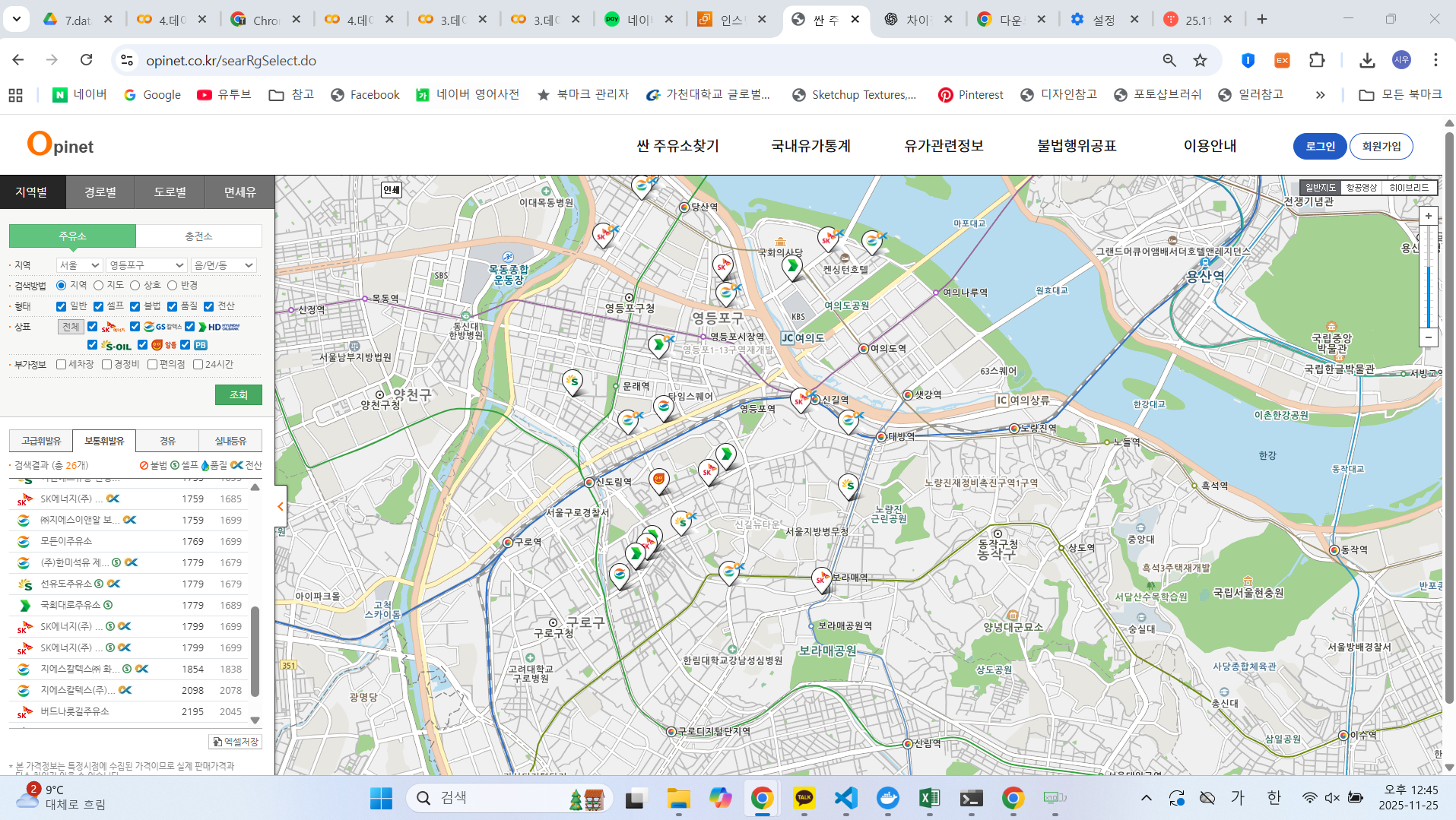Click the 회원가입 button
Screen dimensions: 1456x820
pyautogui.click(x=1381, y=147)
